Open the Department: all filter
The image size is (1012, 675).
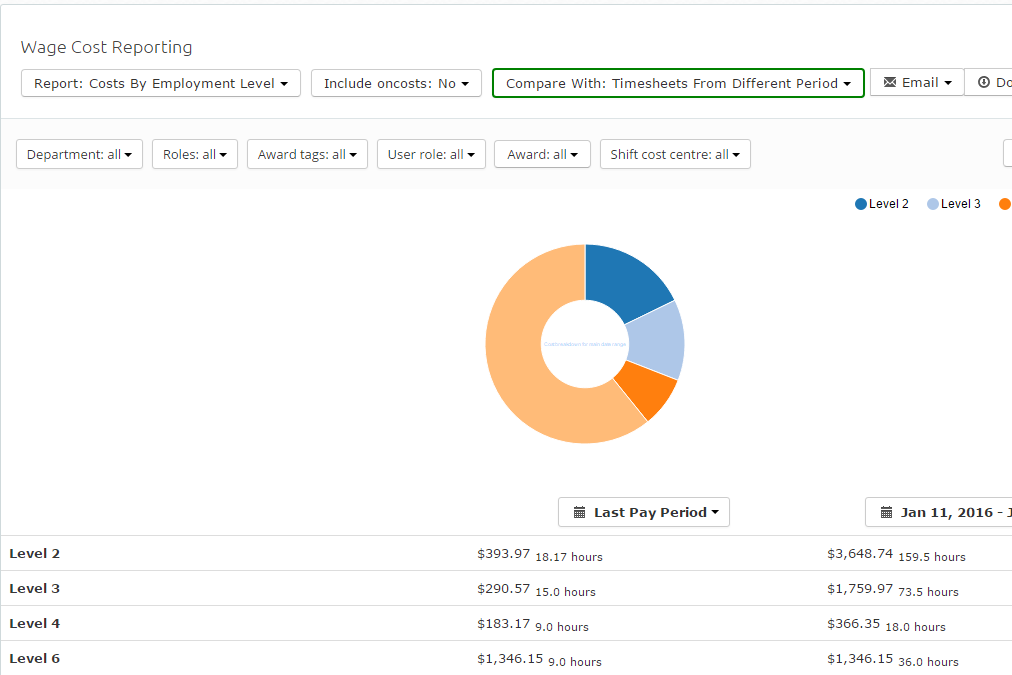[x=79, y=154]
